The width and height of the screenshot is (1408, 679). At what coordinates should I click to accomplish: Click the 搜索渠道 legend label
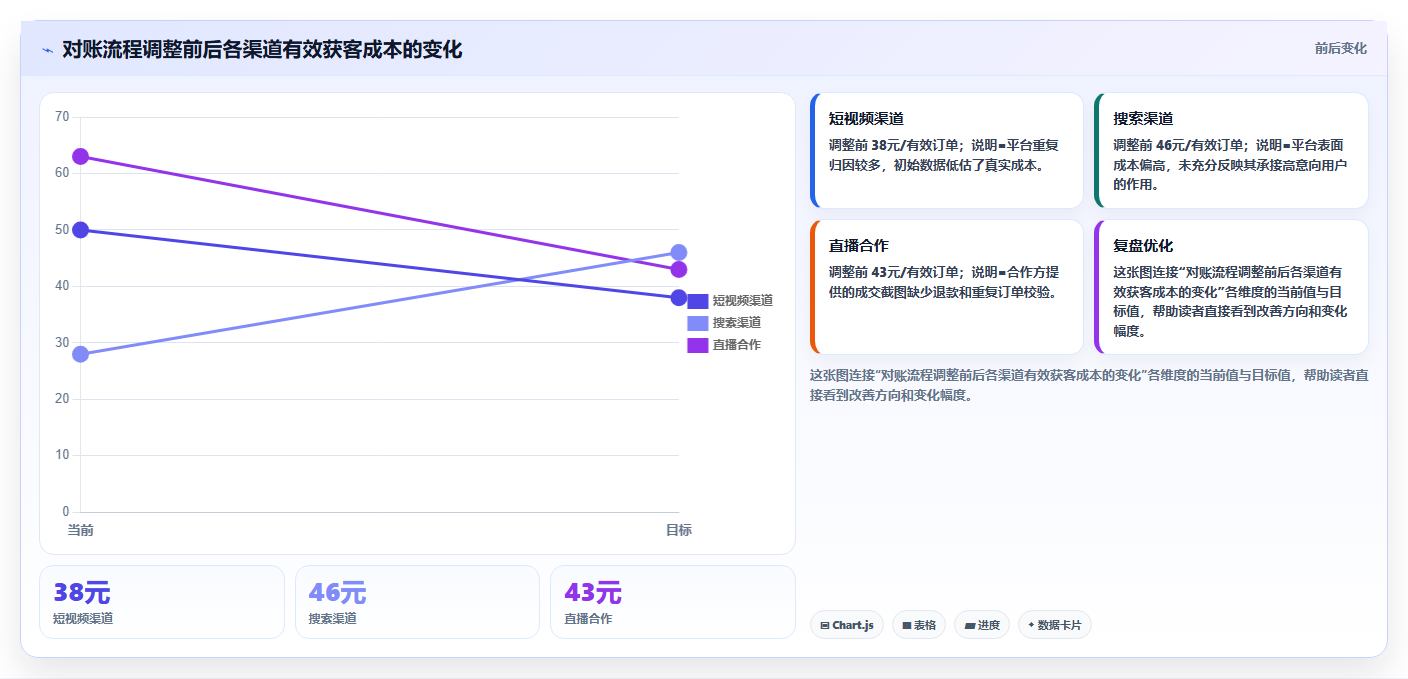pos(737,323)
